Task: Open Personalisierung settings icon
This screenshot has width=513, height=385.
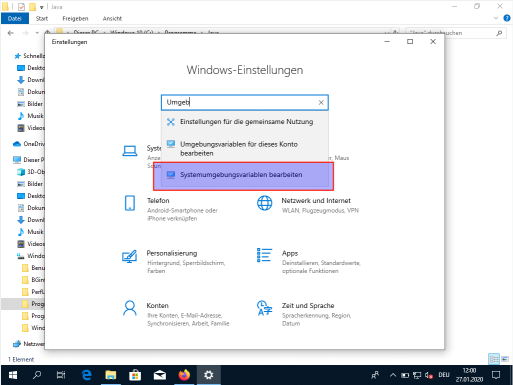Action: [x=130, y=256]
